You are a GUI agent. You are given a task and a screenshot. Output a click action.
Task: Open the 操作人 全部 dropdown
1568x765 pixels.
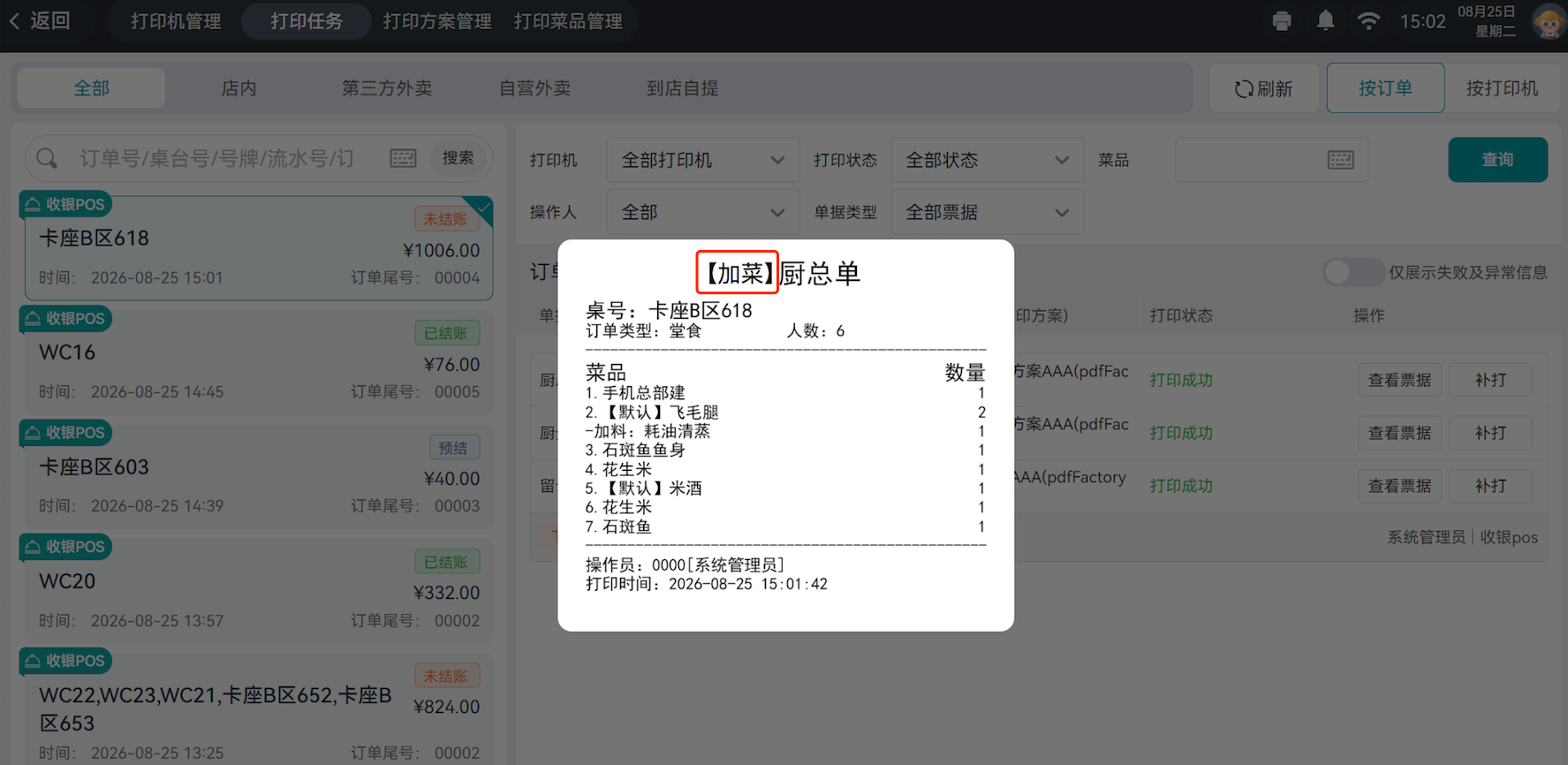coord(703,212)
